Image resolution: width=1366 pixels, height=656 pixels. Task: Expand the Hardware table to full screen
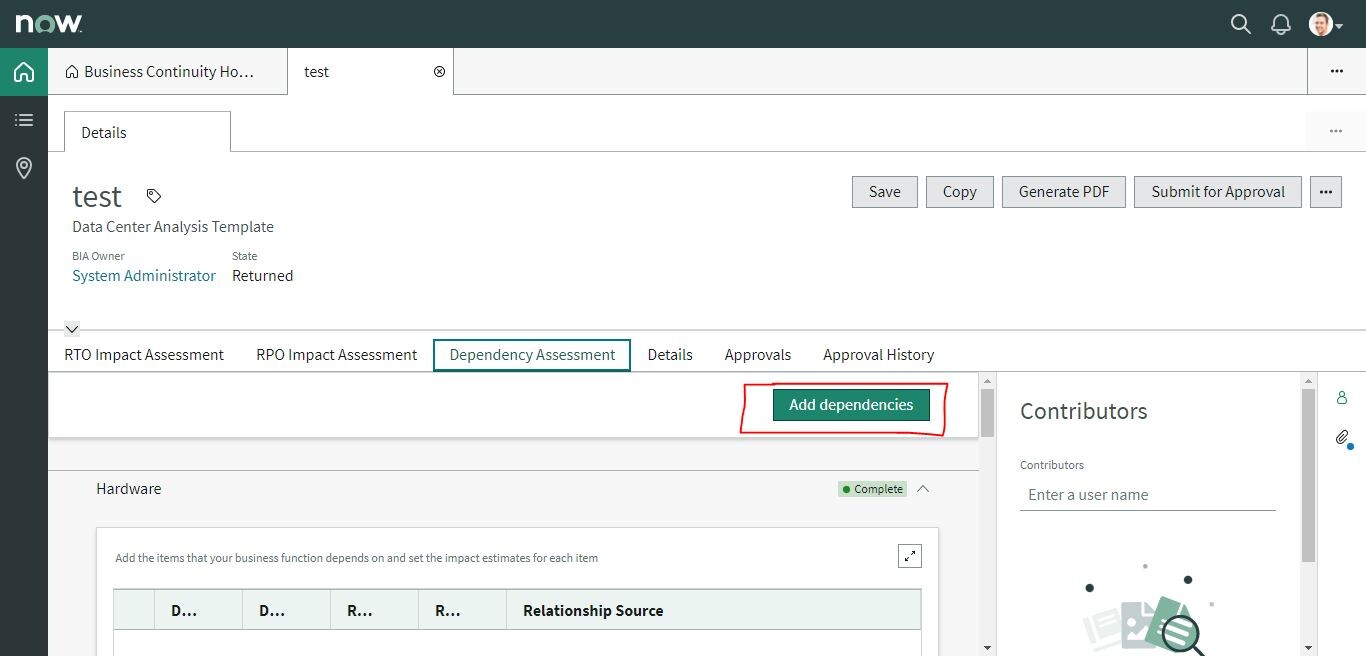(x=910, y=555)
